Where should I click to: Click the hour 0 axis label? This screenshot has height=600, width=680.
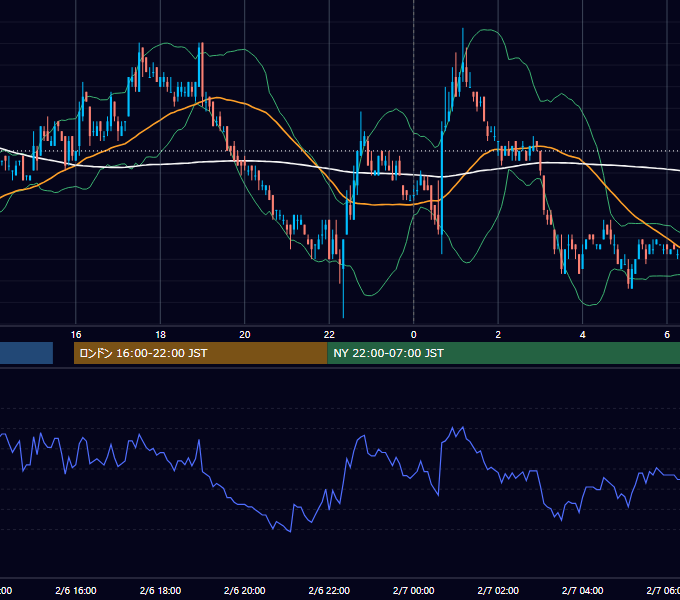click(414, 335)
